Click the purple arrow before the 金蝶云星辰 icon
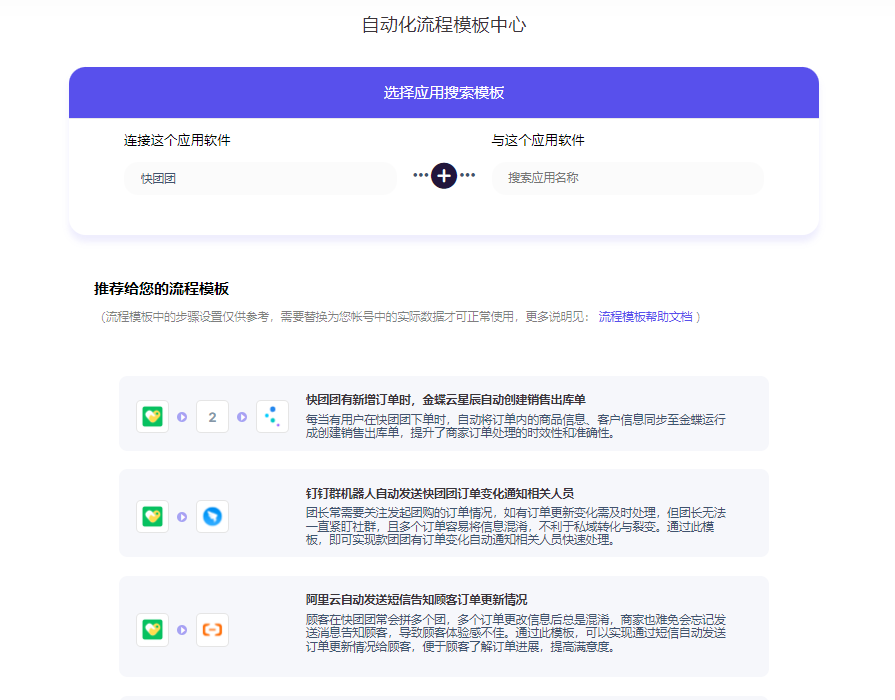This screenshot has width=895, height=700. click(x=242, y=417)
